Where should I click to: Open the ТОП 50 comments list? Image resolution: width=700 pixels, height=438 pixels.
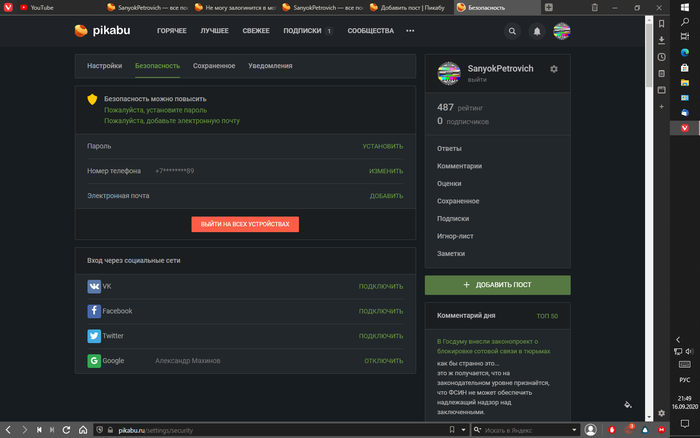click(547, 316)
